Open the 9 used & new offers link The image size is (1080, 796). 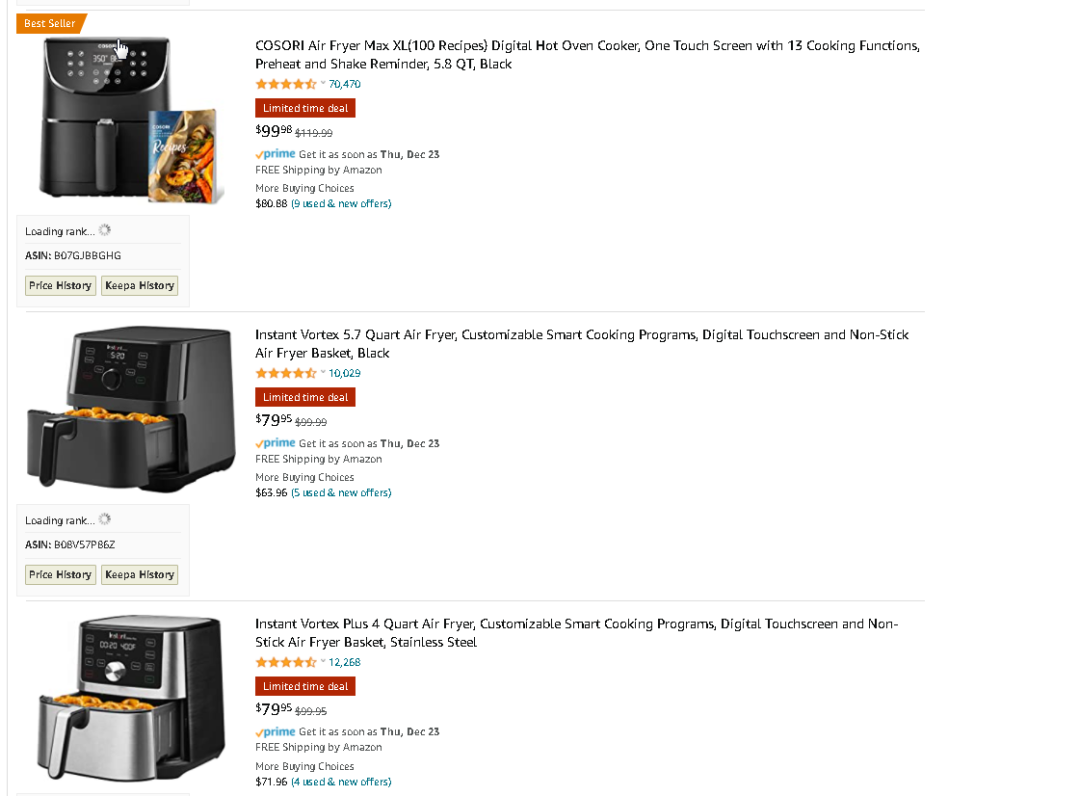pyautogui.click(x=341, y=203)
